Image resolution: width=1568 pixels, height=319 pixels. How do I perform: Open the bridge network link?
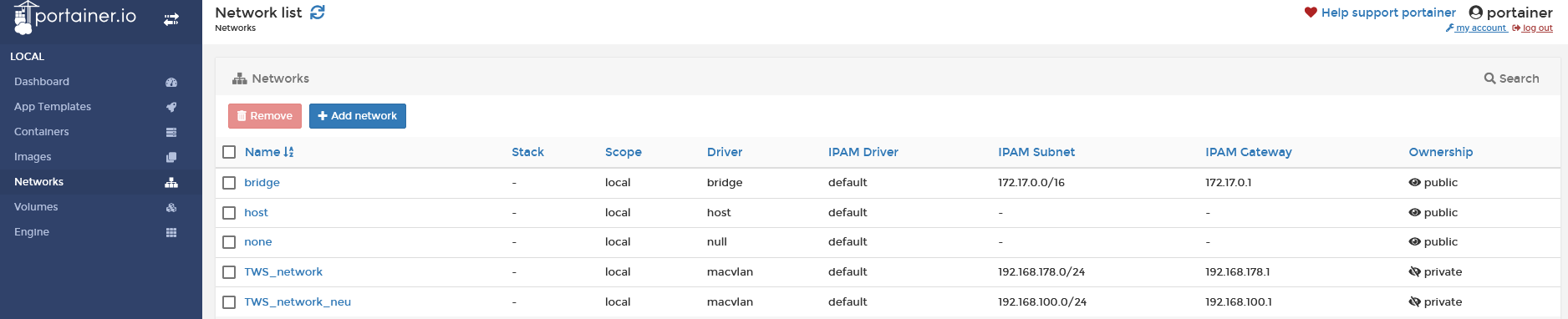(x=262, y=182)
